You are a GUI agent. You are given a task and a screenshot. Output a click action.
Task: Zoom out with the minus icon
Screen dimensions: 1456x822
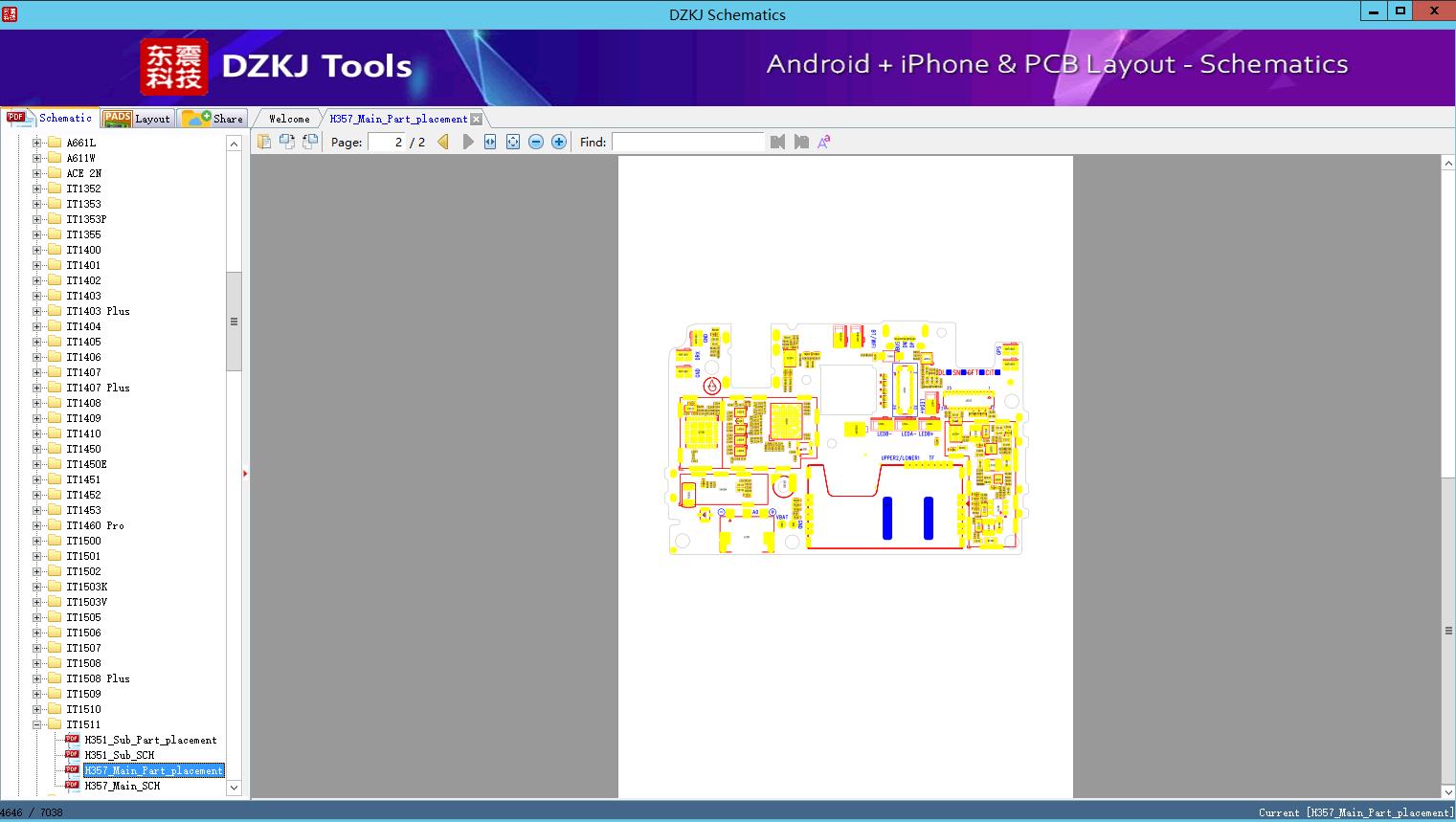(x=536, y=142)
